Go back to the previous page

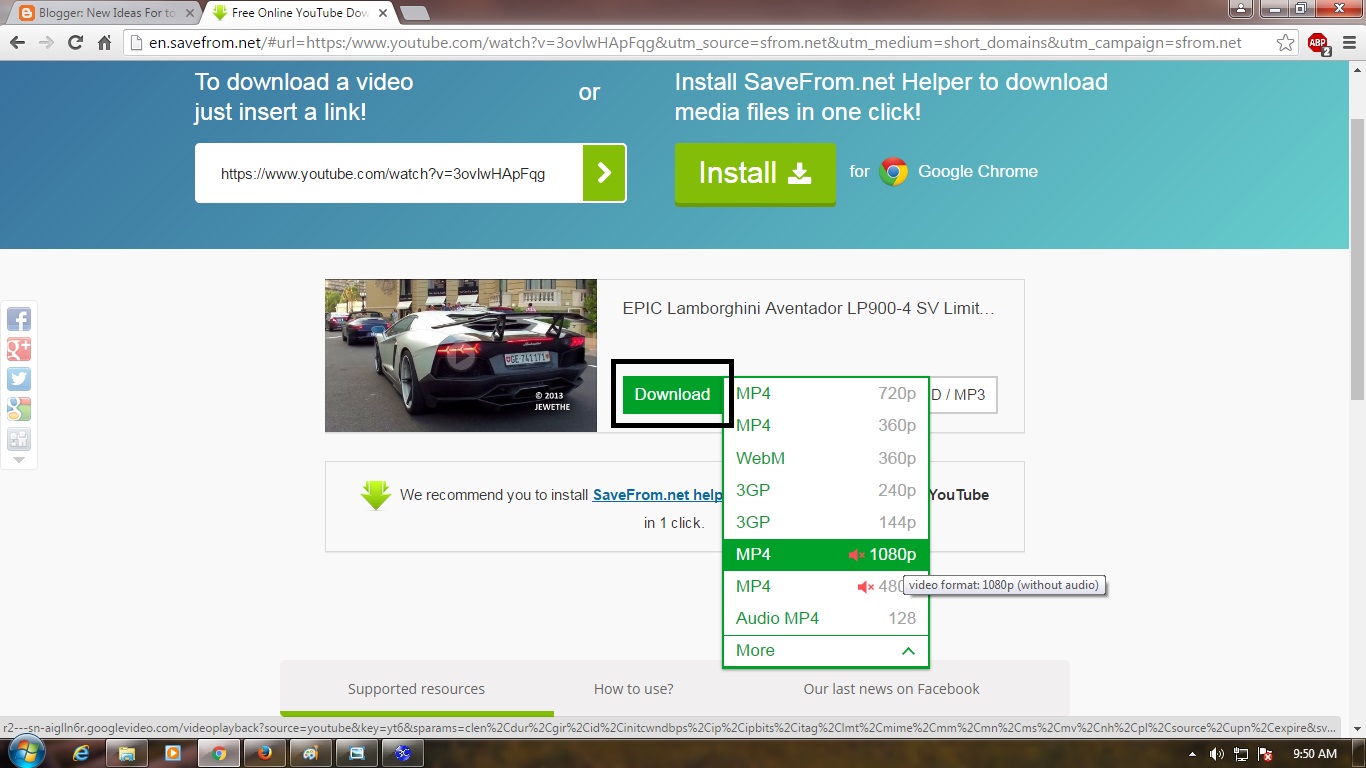coord(17,43)
